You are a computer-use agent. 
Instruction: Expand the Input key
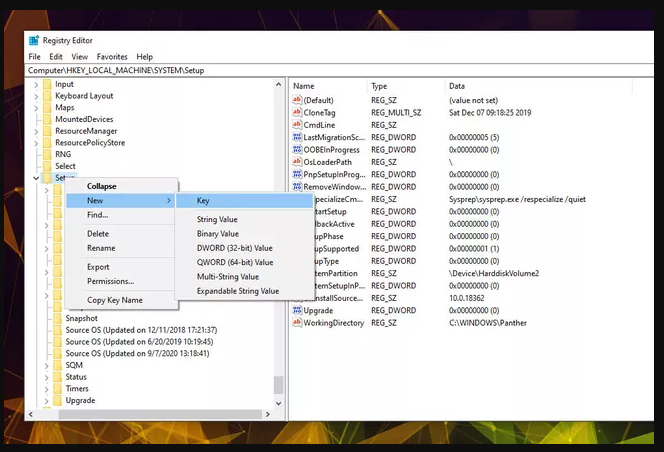click(36, 85)
